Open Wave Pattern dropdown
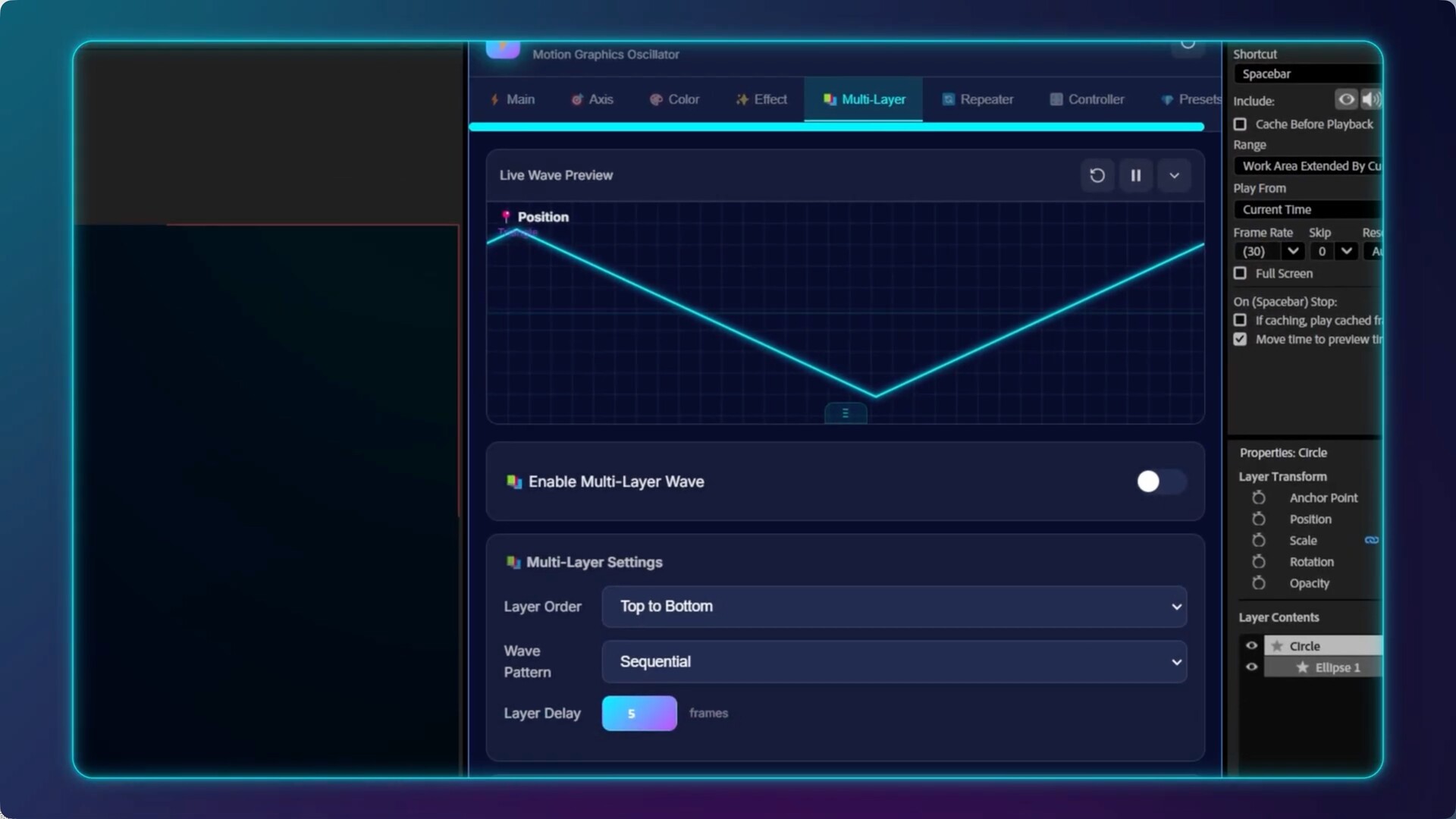This screenshot has width=1456, height=819. click(893, 662)
